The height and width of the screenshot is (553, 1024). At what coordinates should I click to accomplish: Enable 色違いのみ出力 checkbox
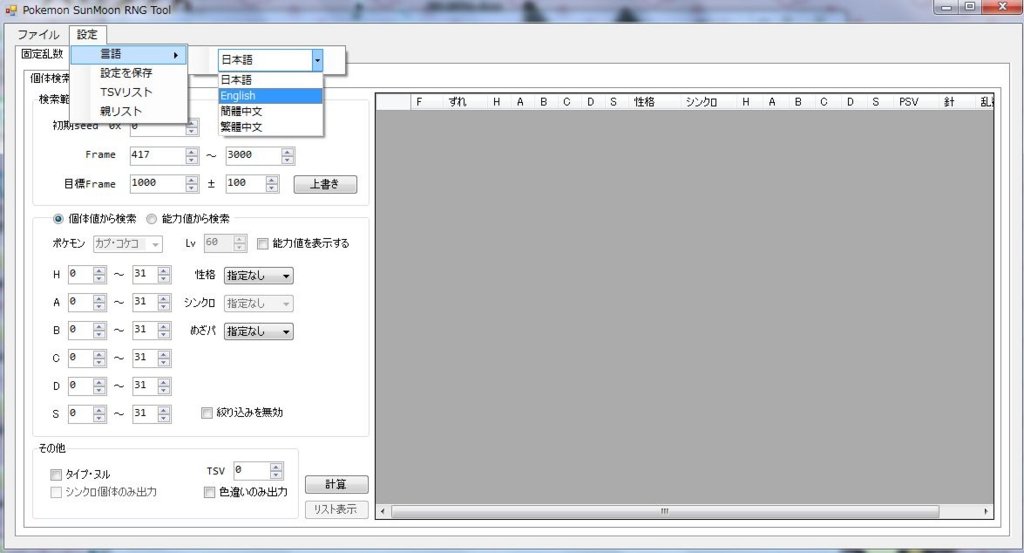tap(246, 492)
